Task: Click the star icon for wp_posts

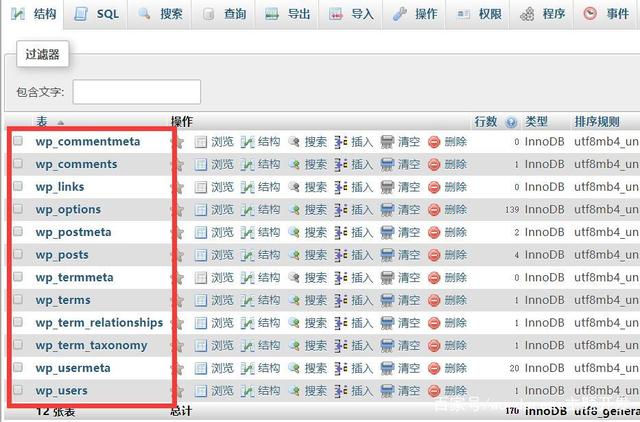Action: (177, 255)
